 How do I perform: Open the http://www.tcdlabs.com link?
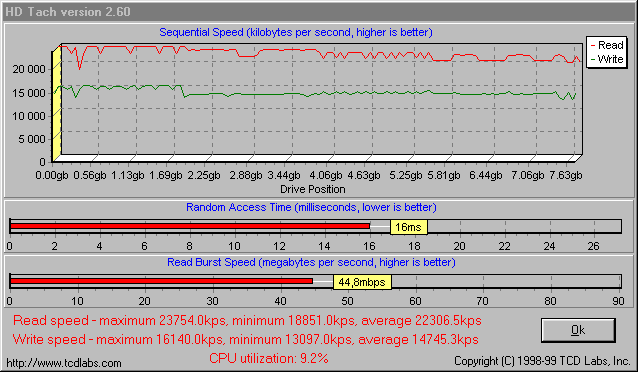pos(64,363)
